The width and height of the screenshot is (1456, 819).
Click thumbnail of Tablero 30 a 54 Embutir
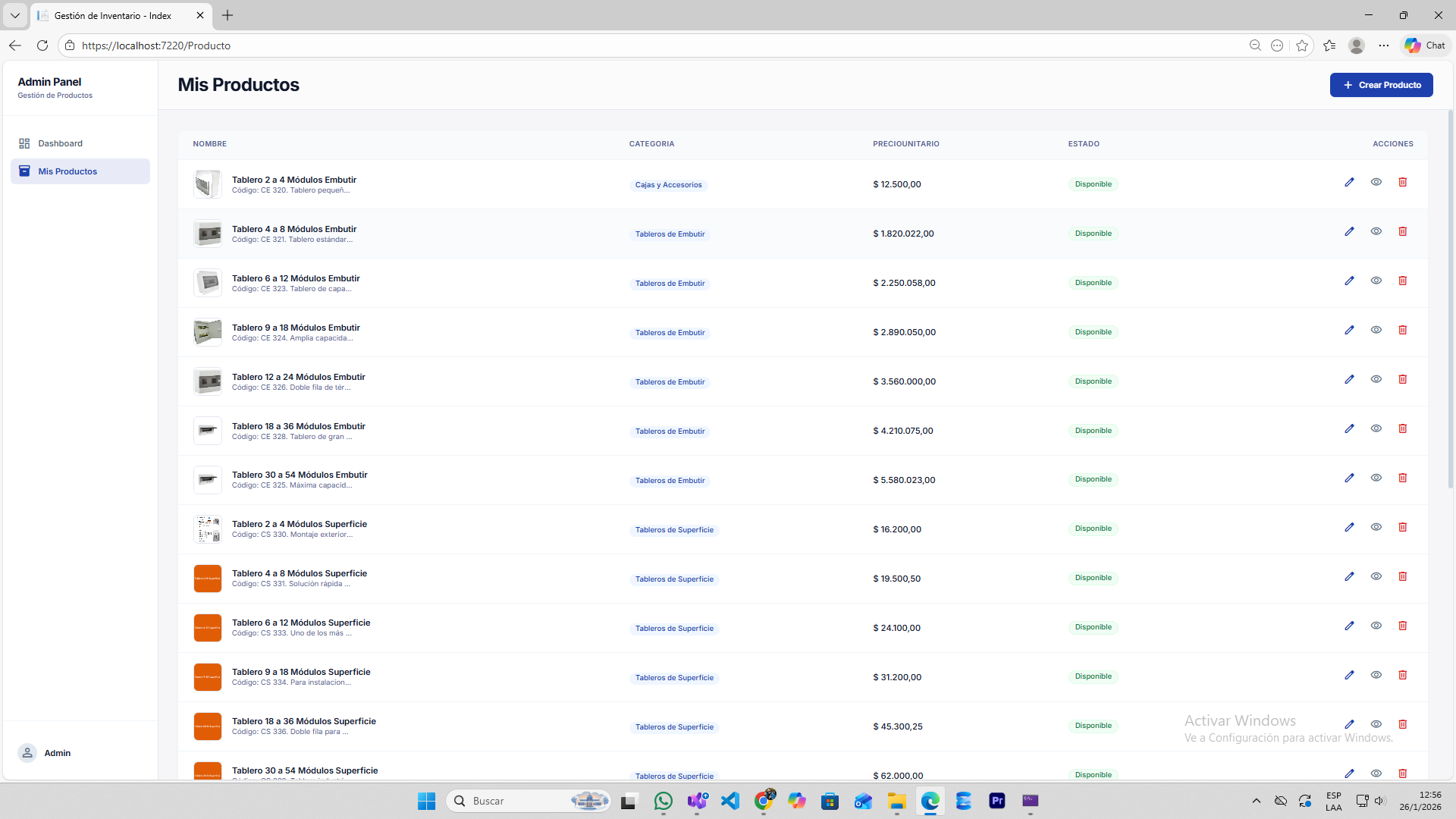[207, 480]
